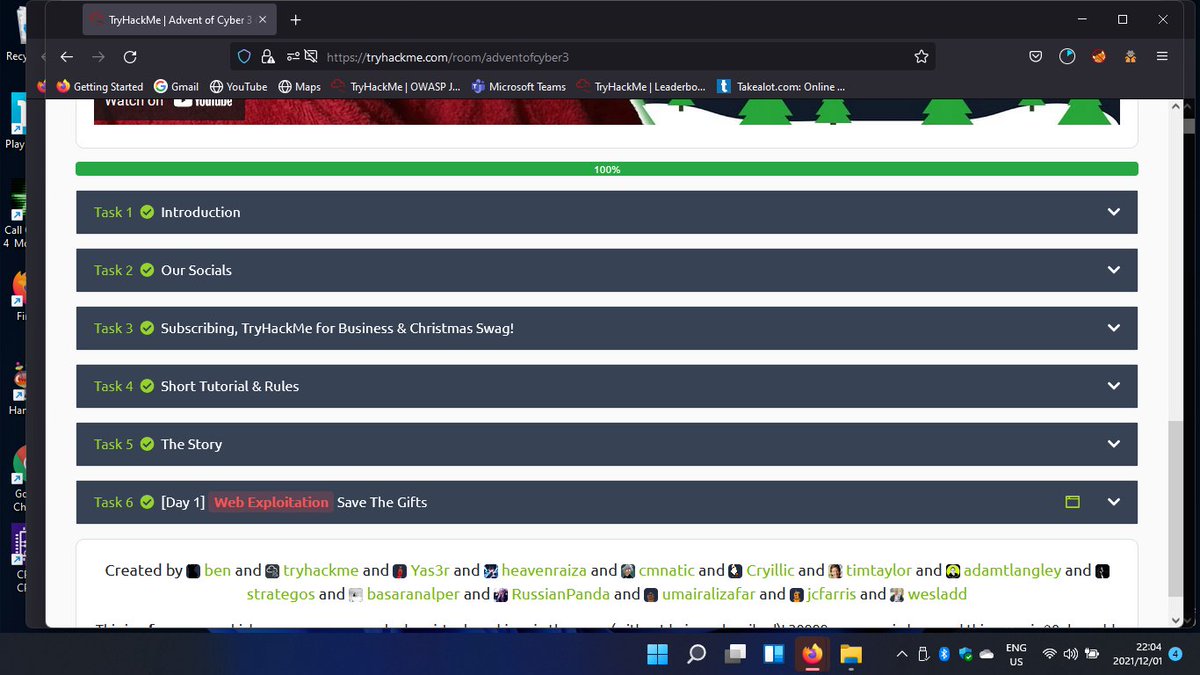Open the Firefox application menu

(x=1161, y=57)
